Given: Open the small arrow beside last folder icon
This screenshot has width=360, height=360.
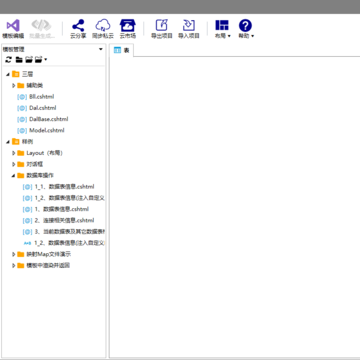Looking at the screenshot, I should 45,60.
